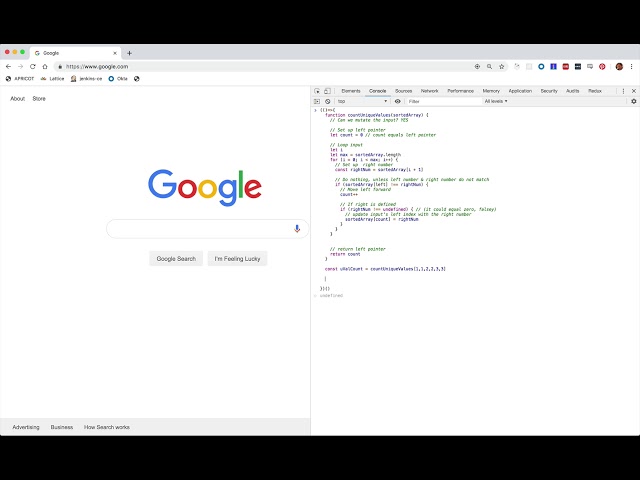Viewport: 640px width, 480px height.
Task: Click the dark square extension icon
Action: pyautogui.click(x=578, y=67)
